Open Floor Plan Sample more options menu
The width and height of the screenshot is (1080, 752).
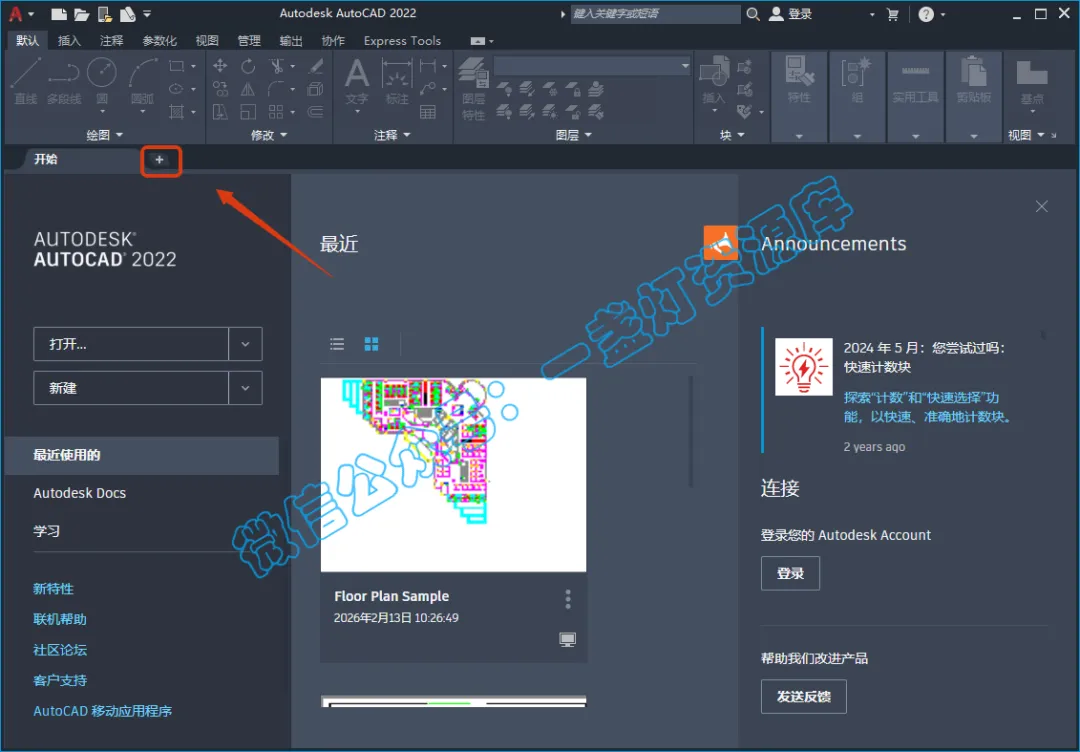[x=568, y=599]
